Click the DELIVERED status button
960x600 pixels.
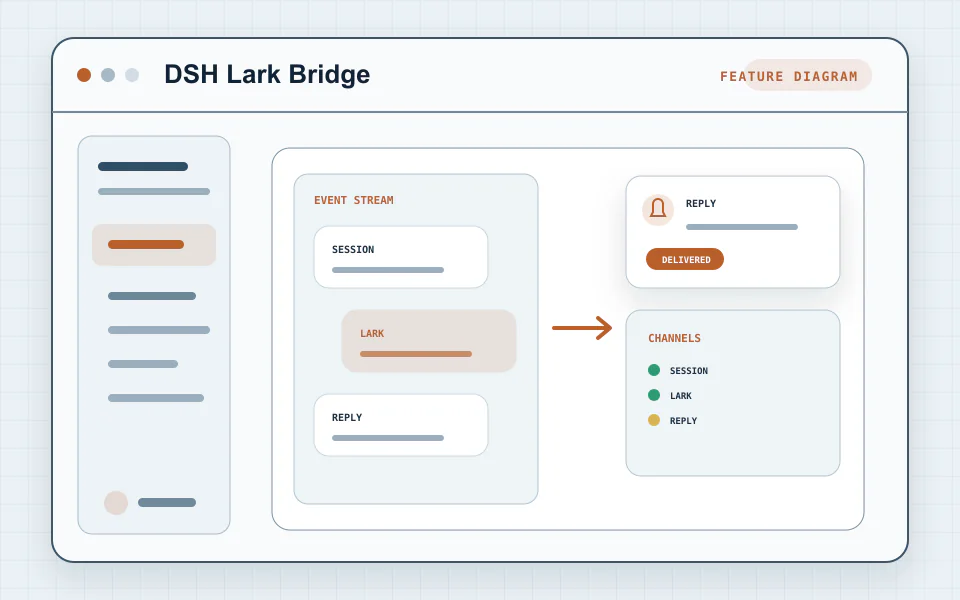click(x=684, y=260)
